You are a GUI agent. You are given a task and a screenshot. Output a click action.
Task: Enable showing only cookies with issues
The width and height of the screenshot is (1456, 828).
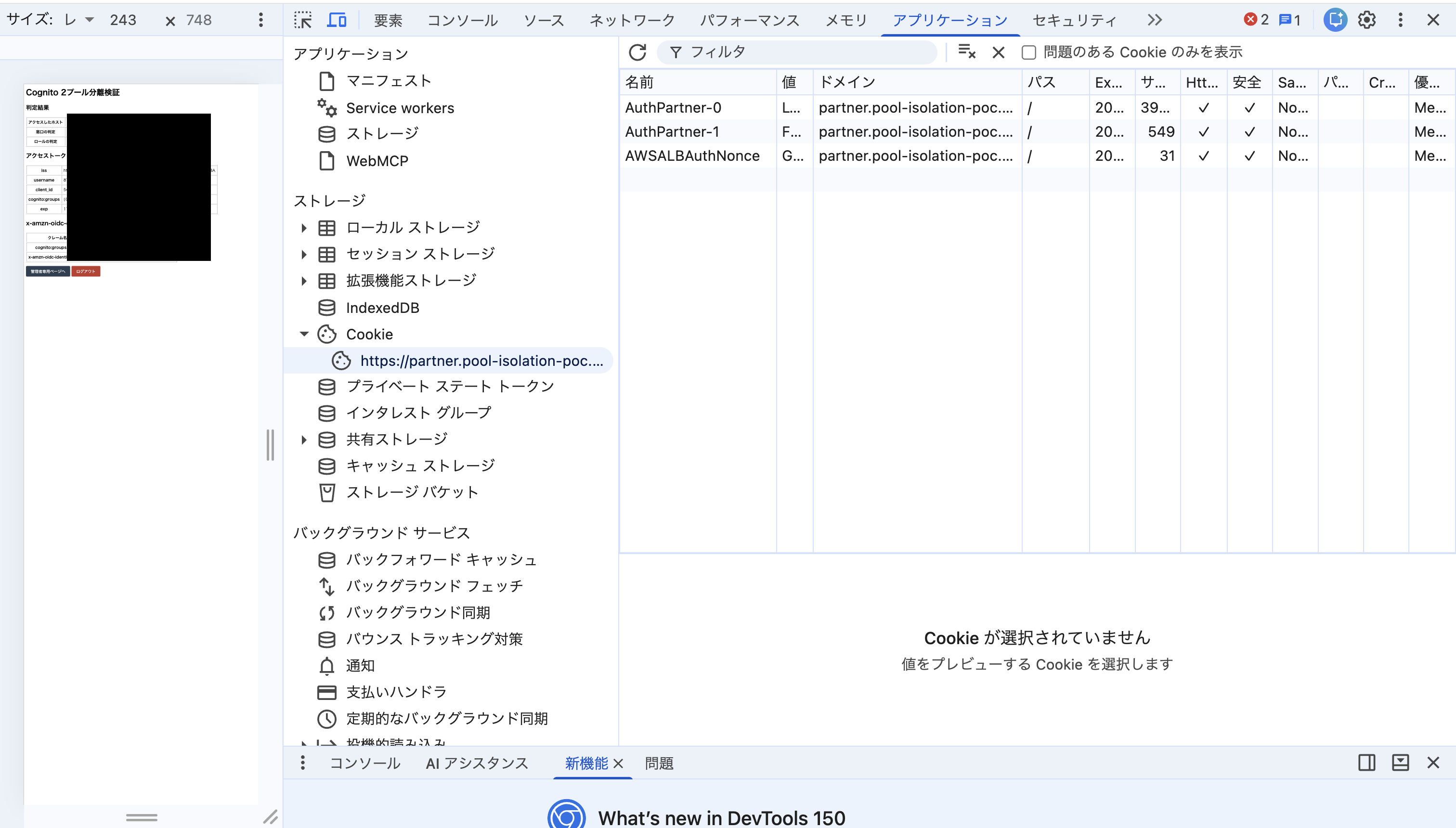[1028, 52]
